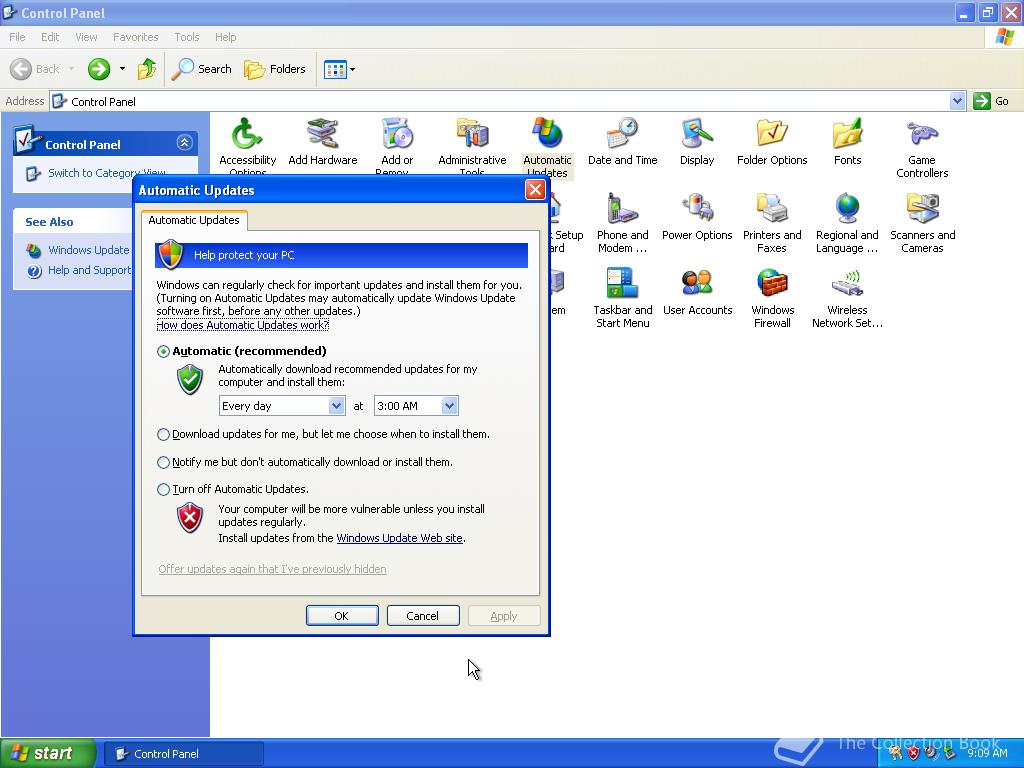Open the Help menu
The image size is (1024, 768).
(x=225, y=37)
